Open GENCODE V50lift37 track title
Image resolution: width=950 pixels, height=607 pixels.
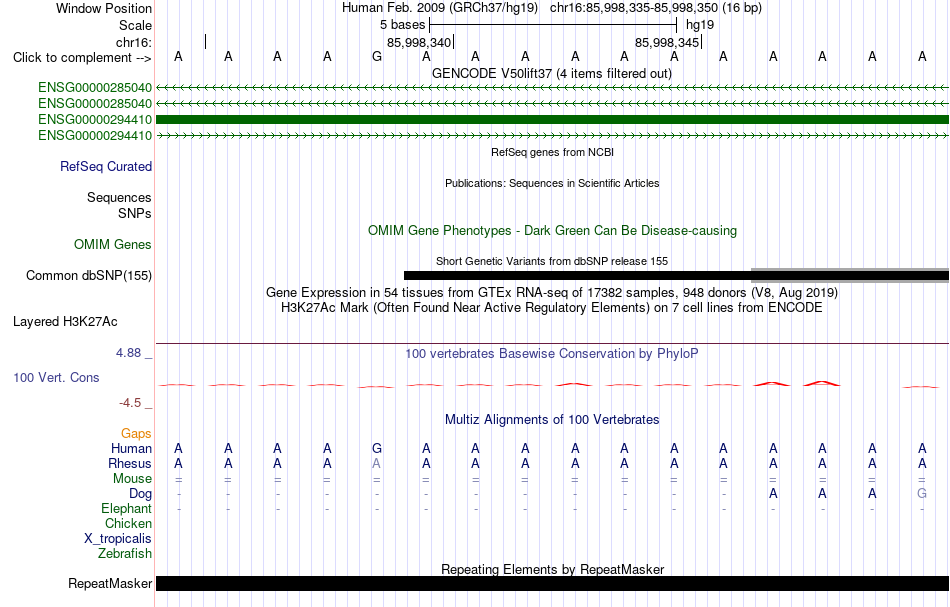(x=552, y=73)
